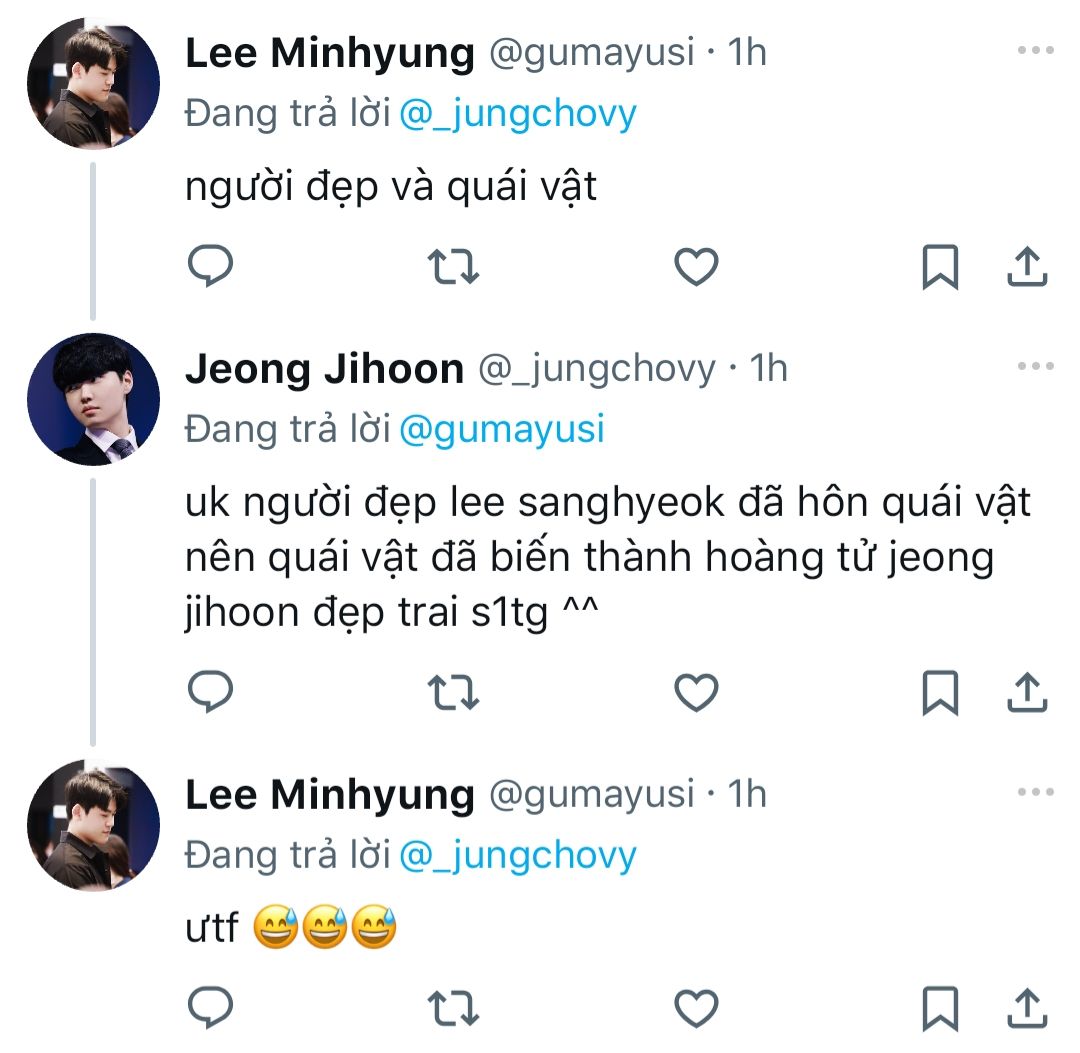Open Jeong Jihoon's profile picture
1080x1053 pixels.
(x=93, y=399)
